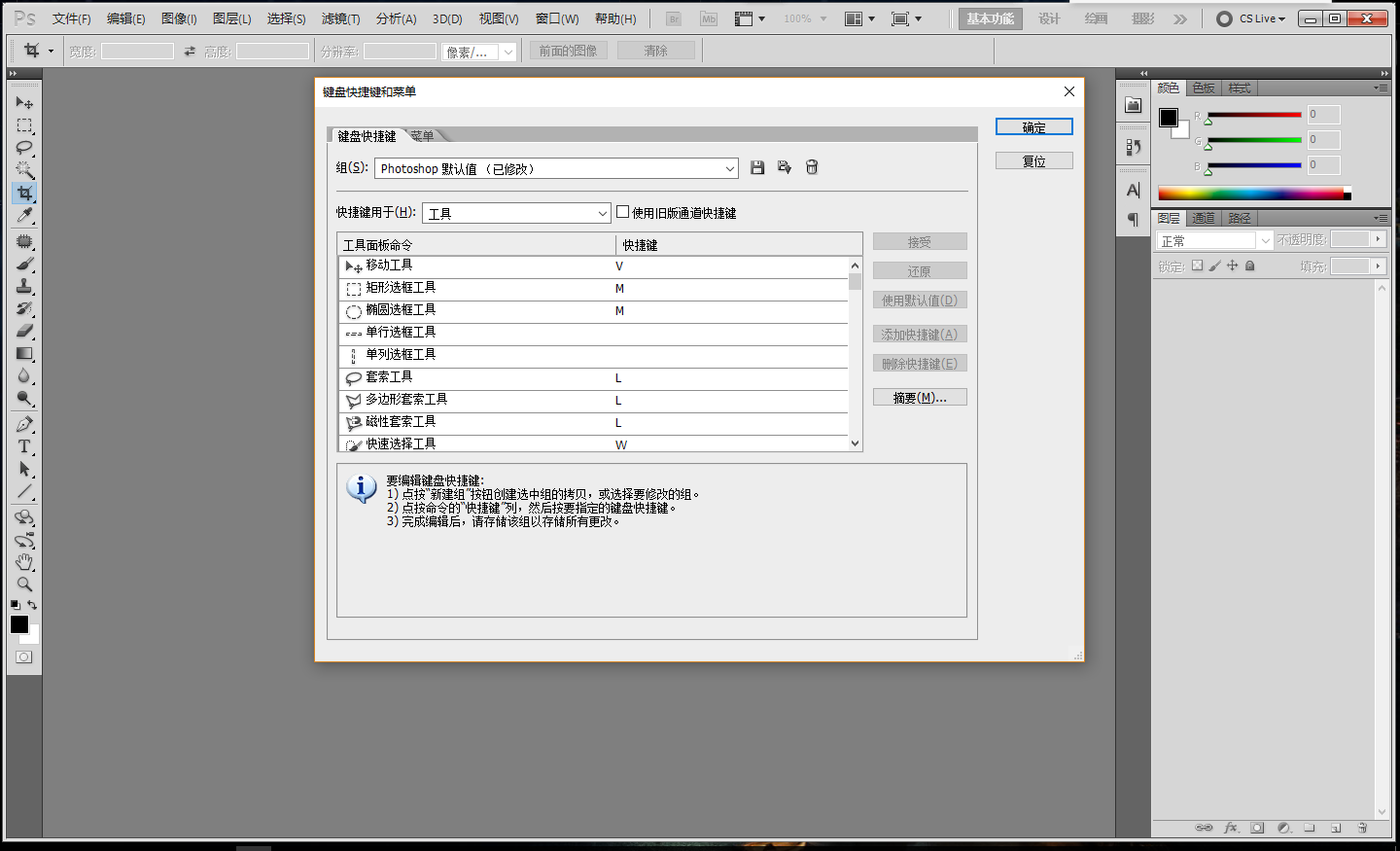Viewport: 1400px width, 851px height.
Task: Open the layer blend mode 正常 dropdown
Action: coord(1214,240)
